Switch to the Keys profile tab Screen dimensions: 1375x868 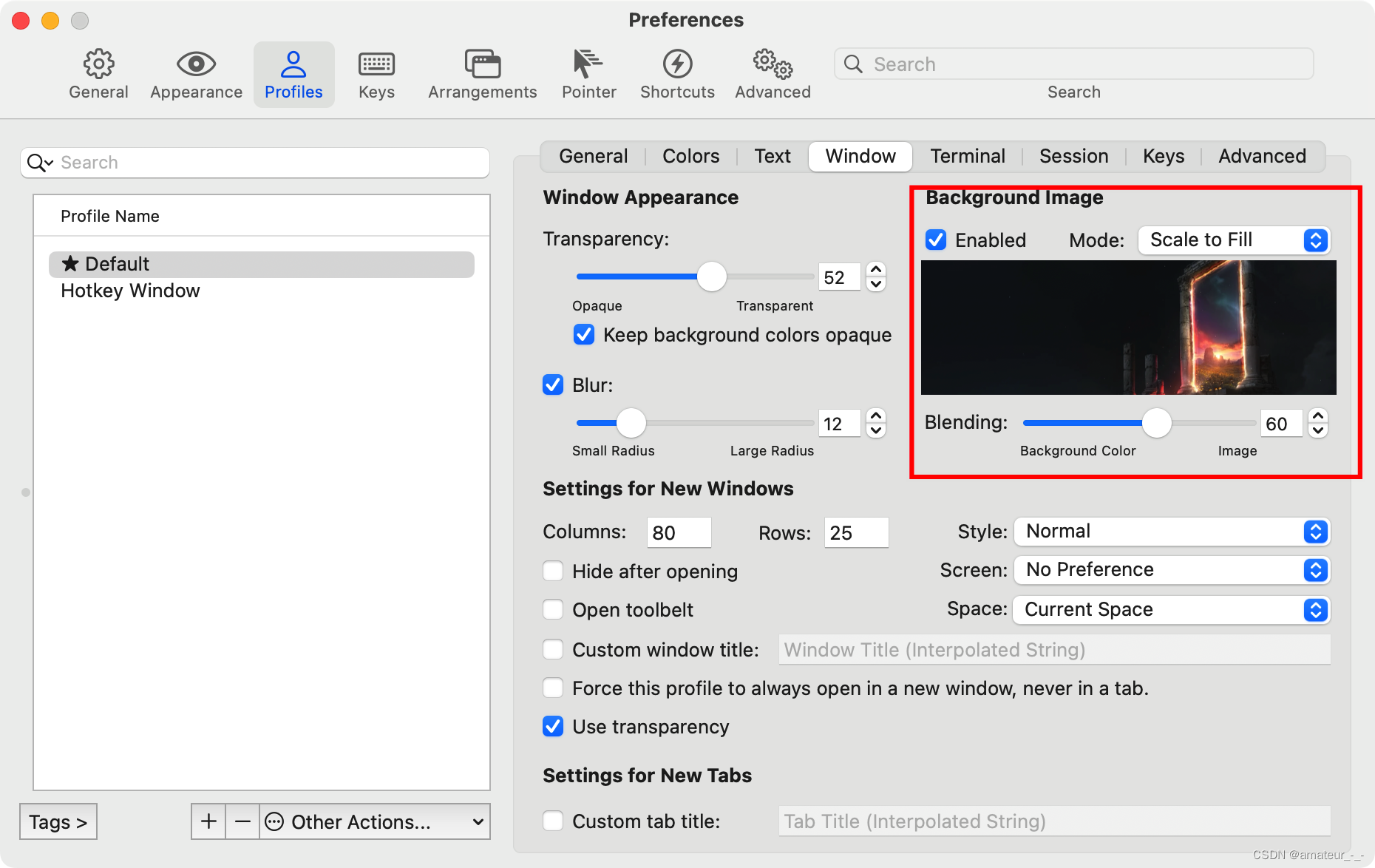[1164, 156]
